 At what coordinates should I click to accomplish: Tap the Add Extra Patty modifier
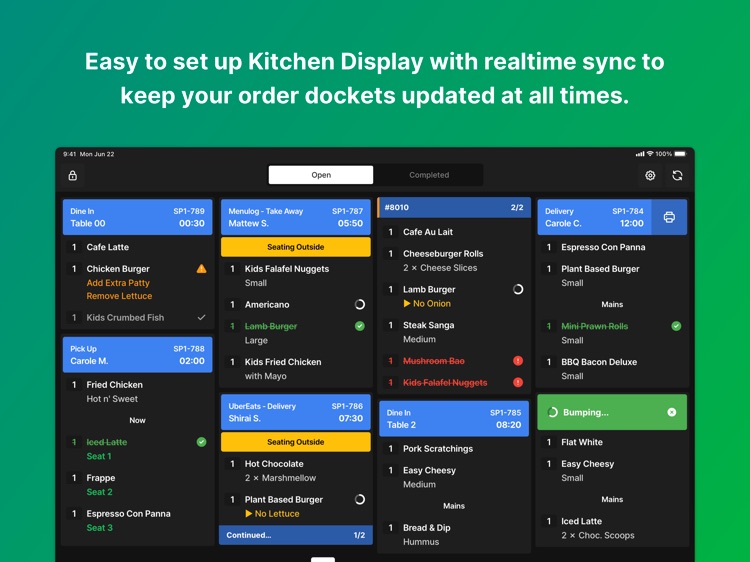(x=118, y=283)
